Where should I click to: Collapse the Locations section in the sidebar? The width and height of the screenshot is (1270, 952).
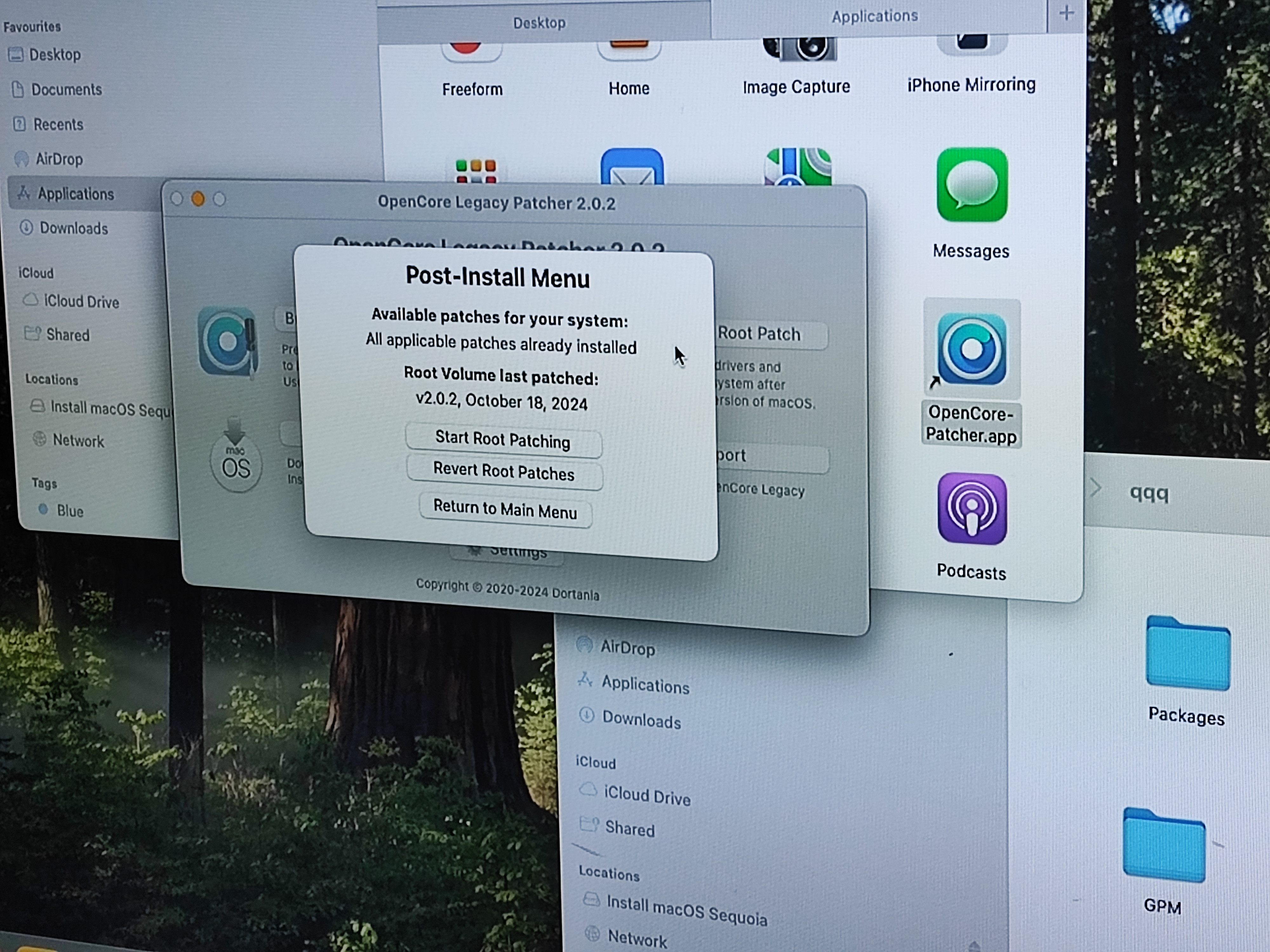(52, 379)
